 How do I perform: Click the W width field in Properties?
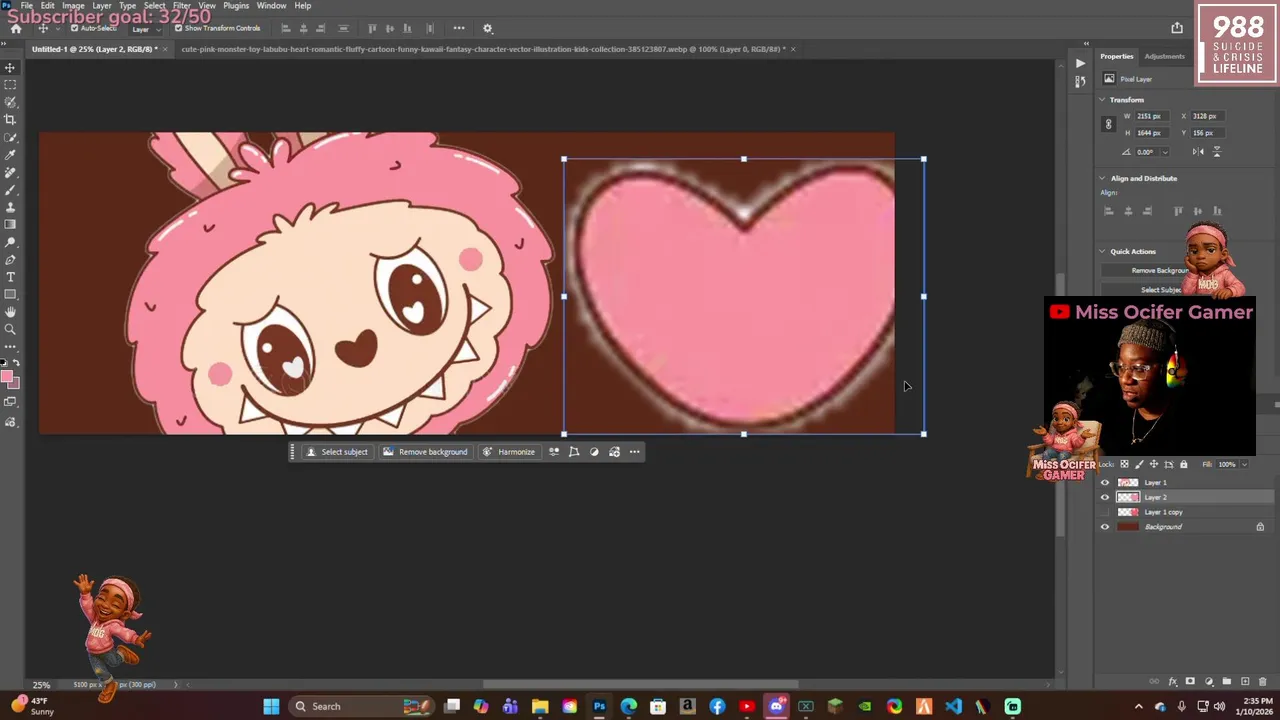[1150, 116]
